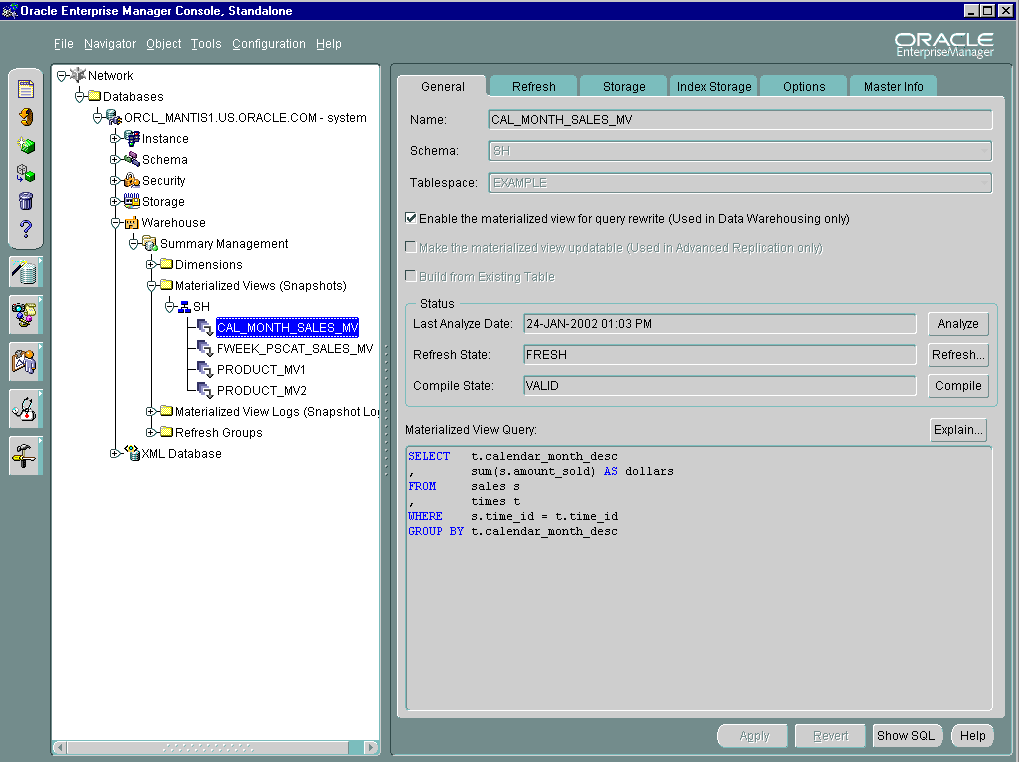This screenshot has height=762, width=1019.
Task: Click the Create Like cube icon
Action: coord(26,173)
